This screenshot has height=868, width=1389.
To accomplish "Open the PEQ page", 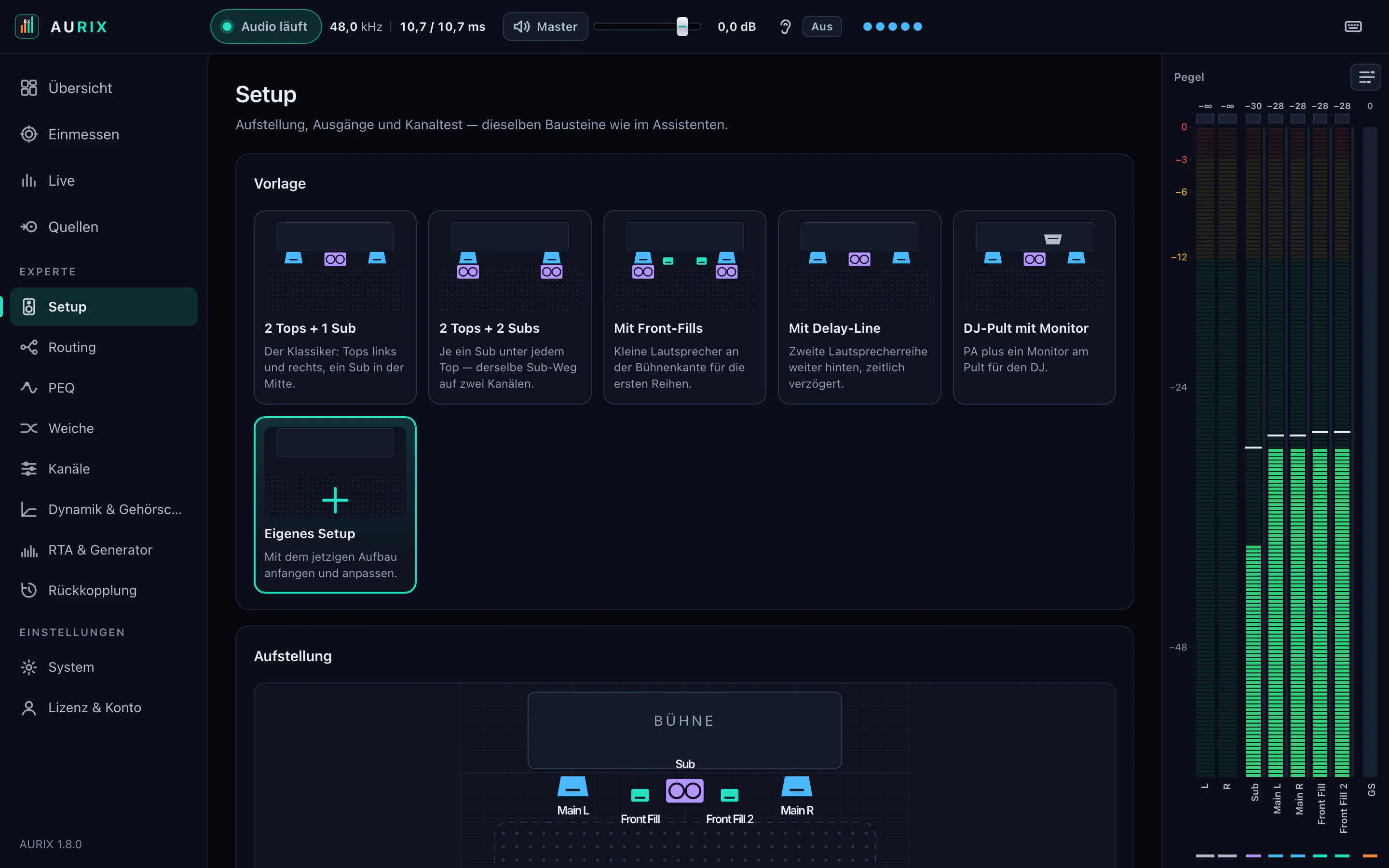I will (x=104, y=388).
